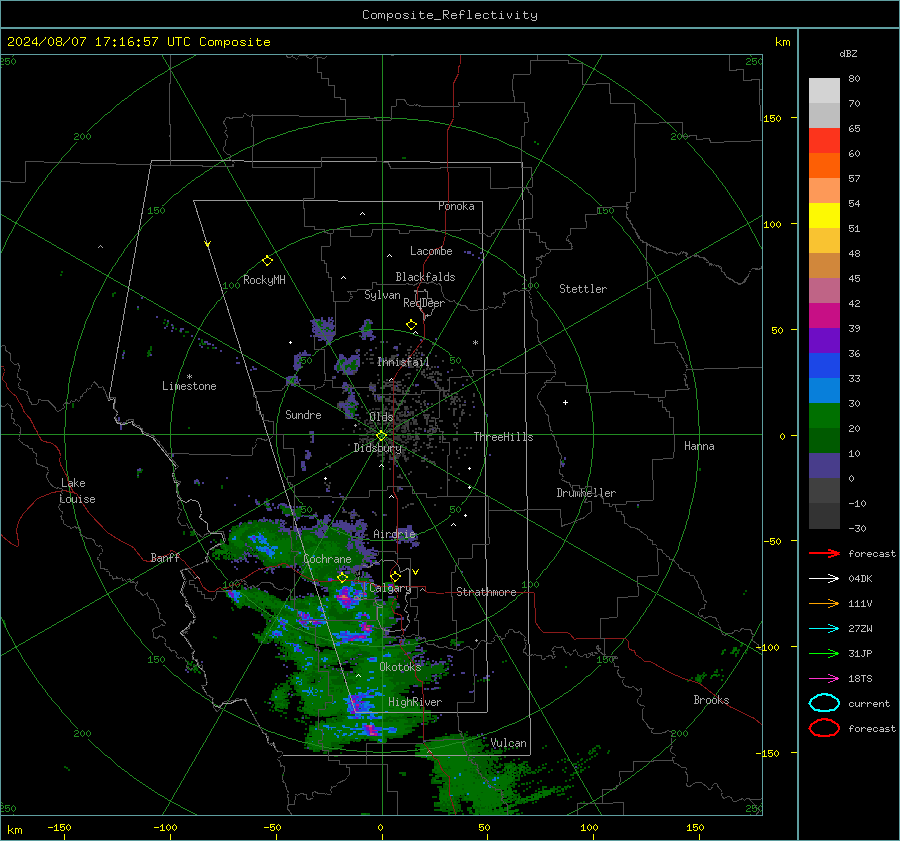900x841 pixels.
Task: Click the cyan current ellipse legend icon
Action: tap(824, 703)
